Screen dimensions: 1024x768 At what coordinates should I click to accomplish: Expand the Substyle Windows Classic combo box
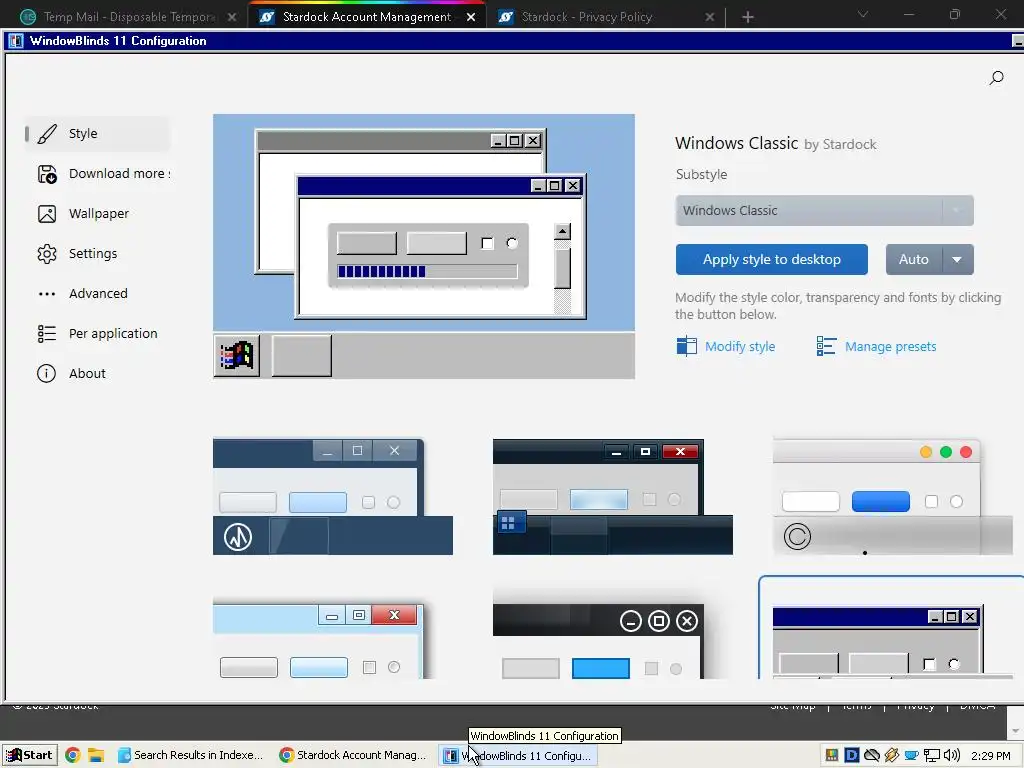[x=824, y=210]
